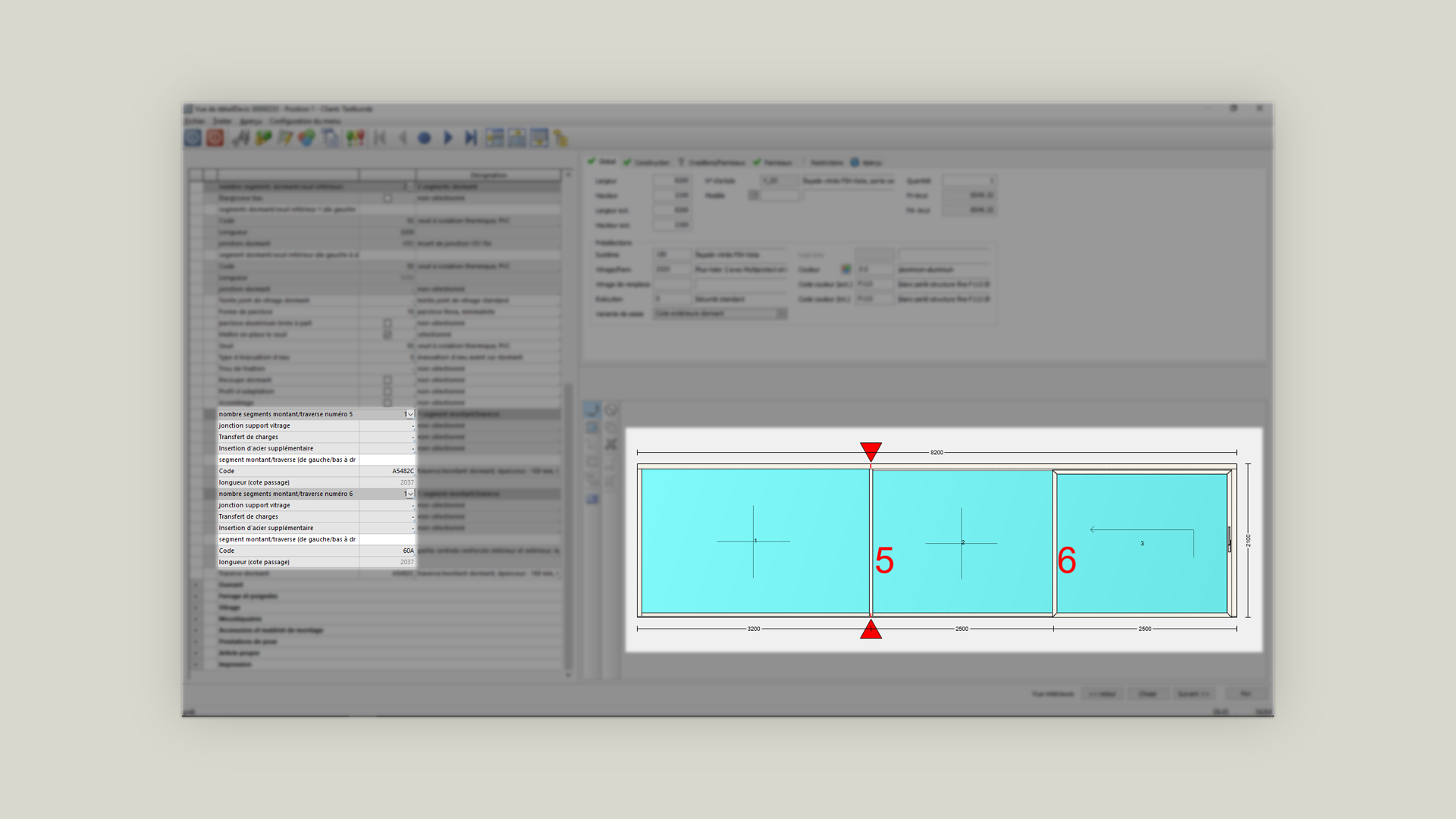This screenshot has height=819, width=1456.
Task: Click sliding pane 3 in the drawing
Action: 1141,543
